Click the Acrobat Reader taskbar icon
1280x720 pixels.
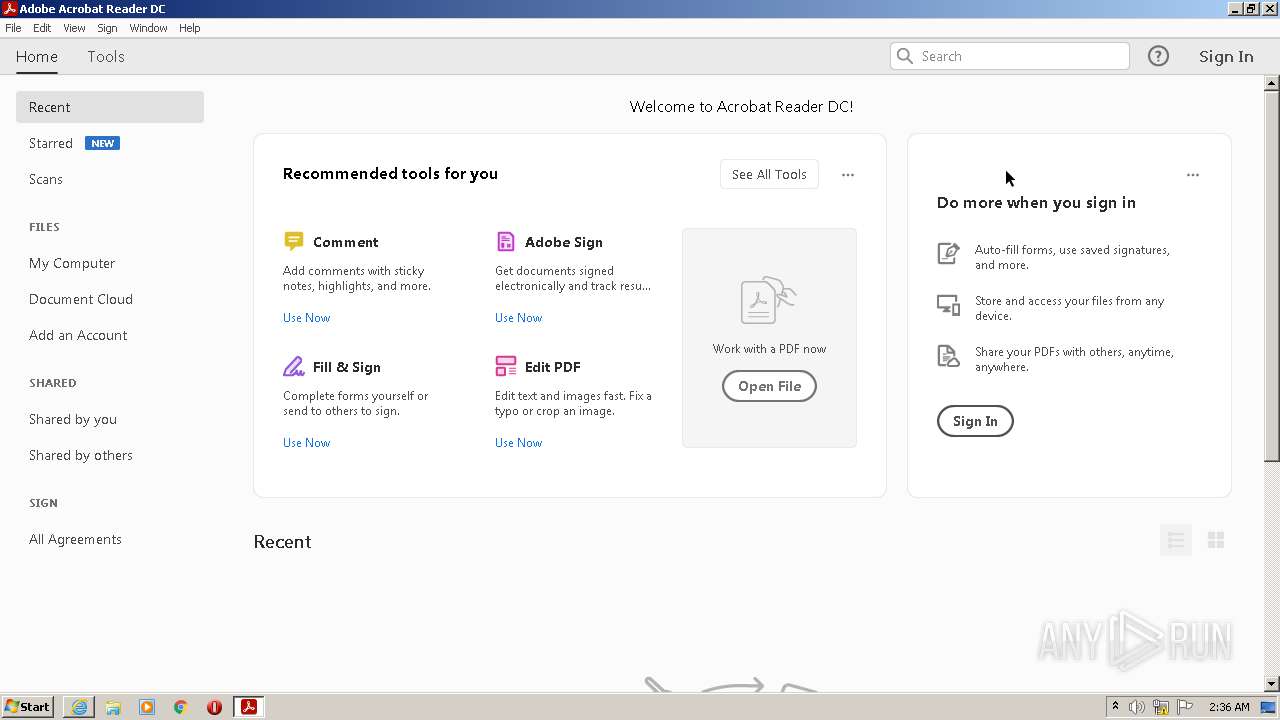pos(248,707)
